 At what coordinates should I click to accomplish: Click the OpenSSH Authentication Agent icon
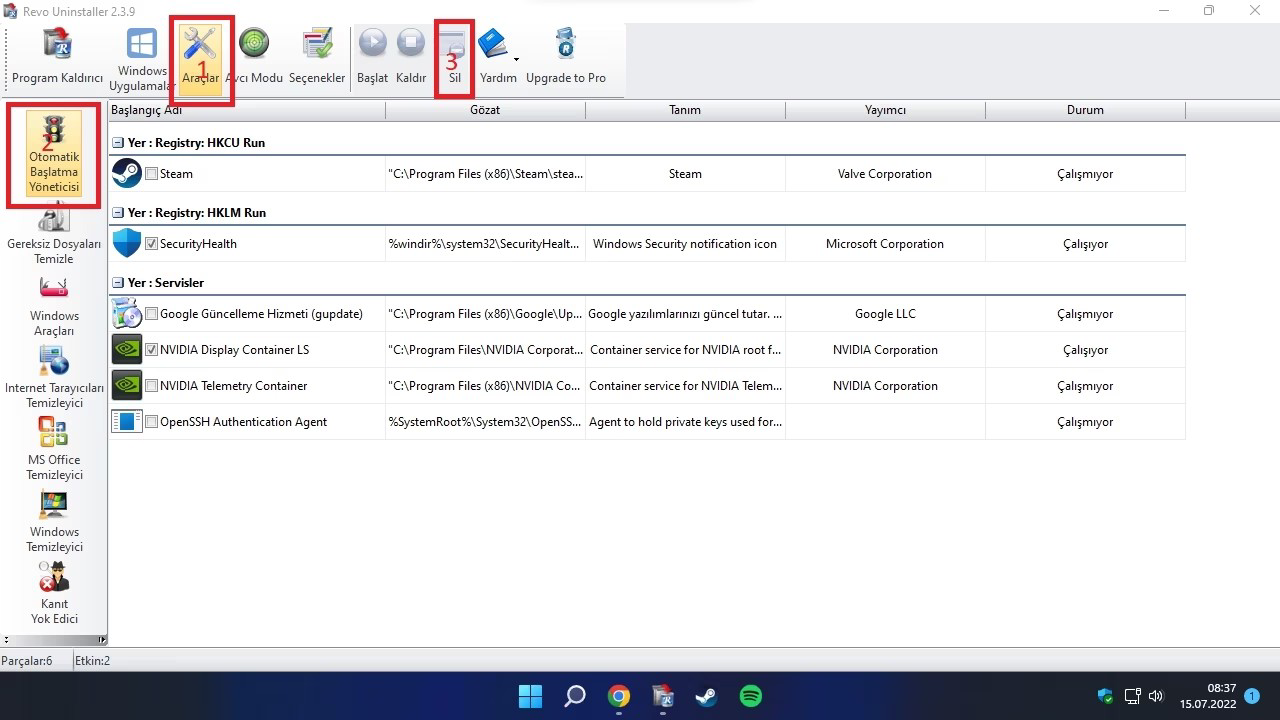(x=127, y=421)
